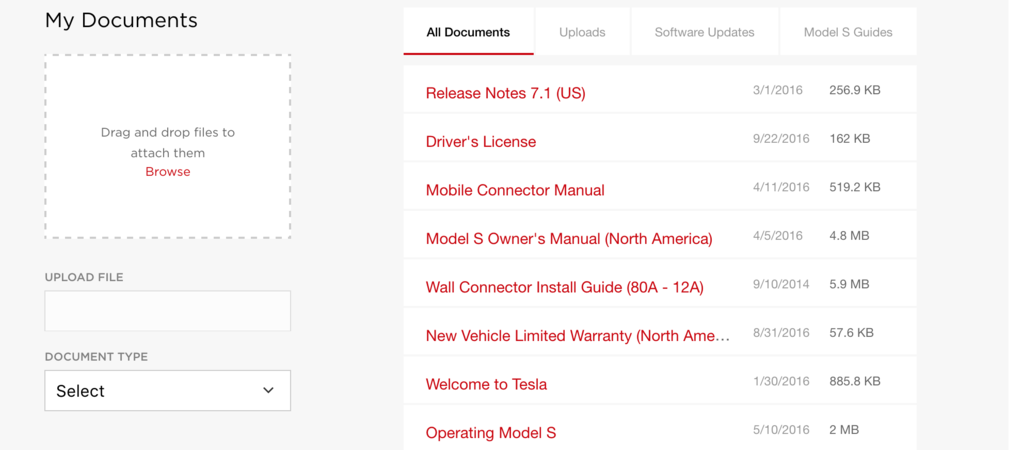Click the Browse link in upload area
The width and height of the screenshot is (1023, 450).
167,172
